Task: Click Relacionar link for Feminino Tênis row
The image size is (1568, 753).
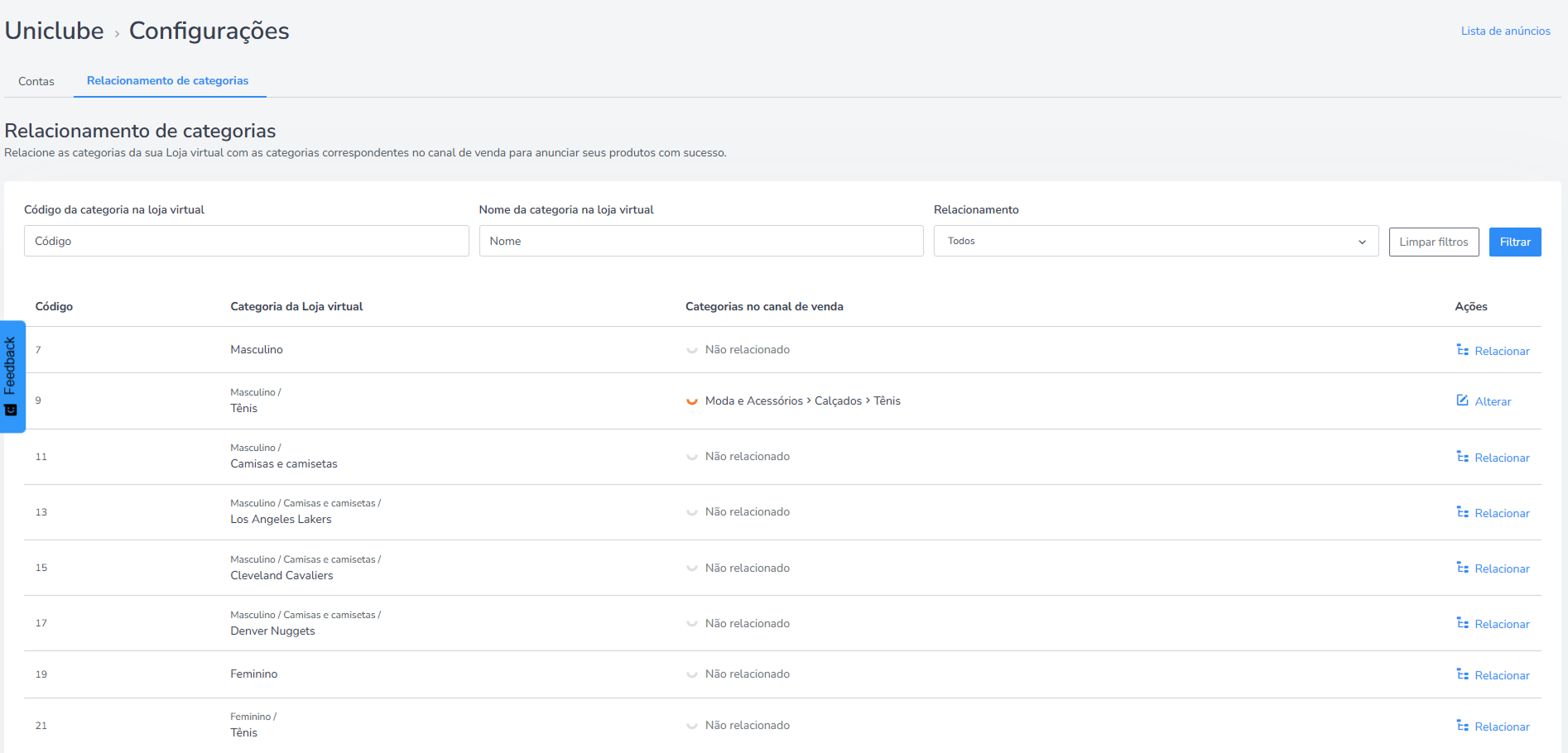Action: click(x=1502, y=727)
